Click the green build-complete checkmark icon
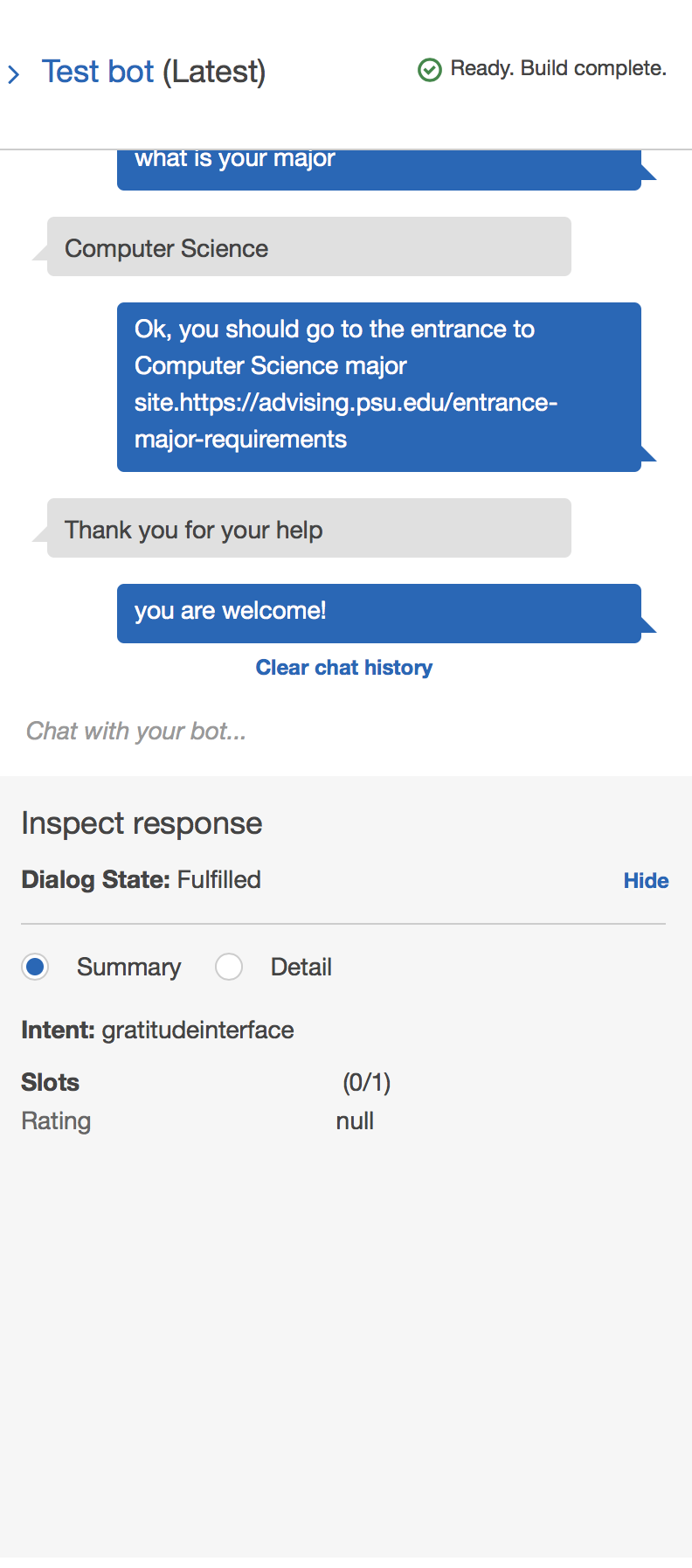 (x=430, y=69)
